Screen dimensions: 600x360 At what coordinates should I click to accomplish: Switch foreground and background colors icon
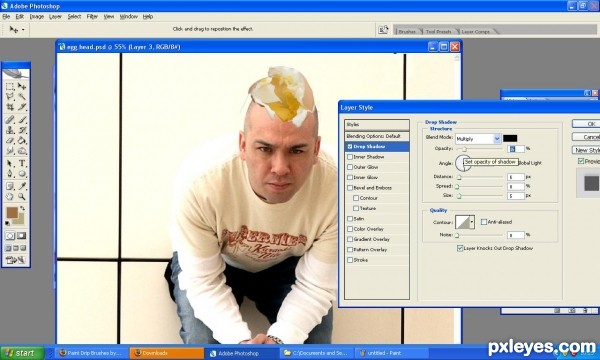(23, 209)
